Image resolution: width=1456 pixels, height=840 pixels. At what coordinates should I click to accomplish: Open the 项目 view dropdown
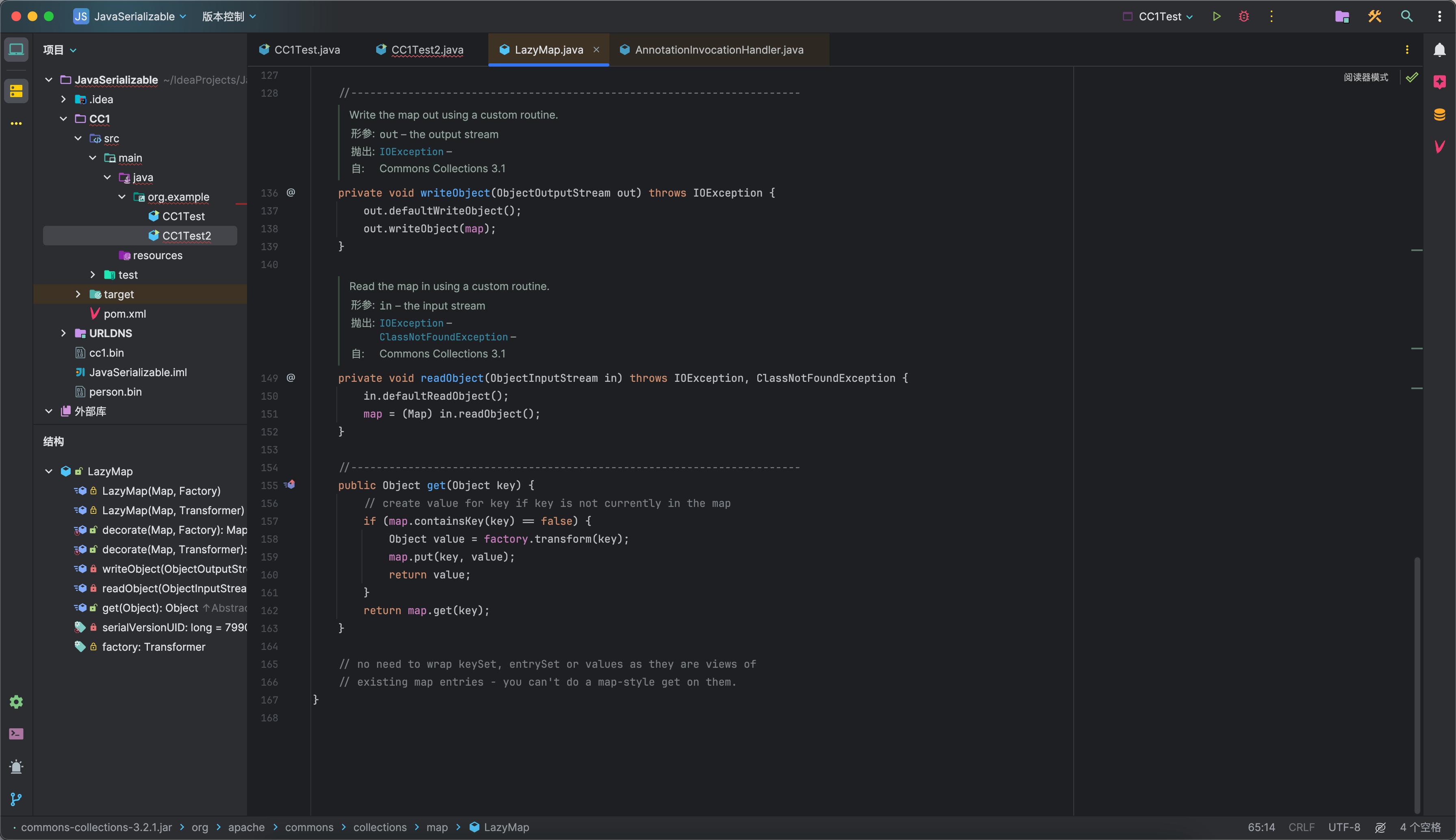click(59, 50)
